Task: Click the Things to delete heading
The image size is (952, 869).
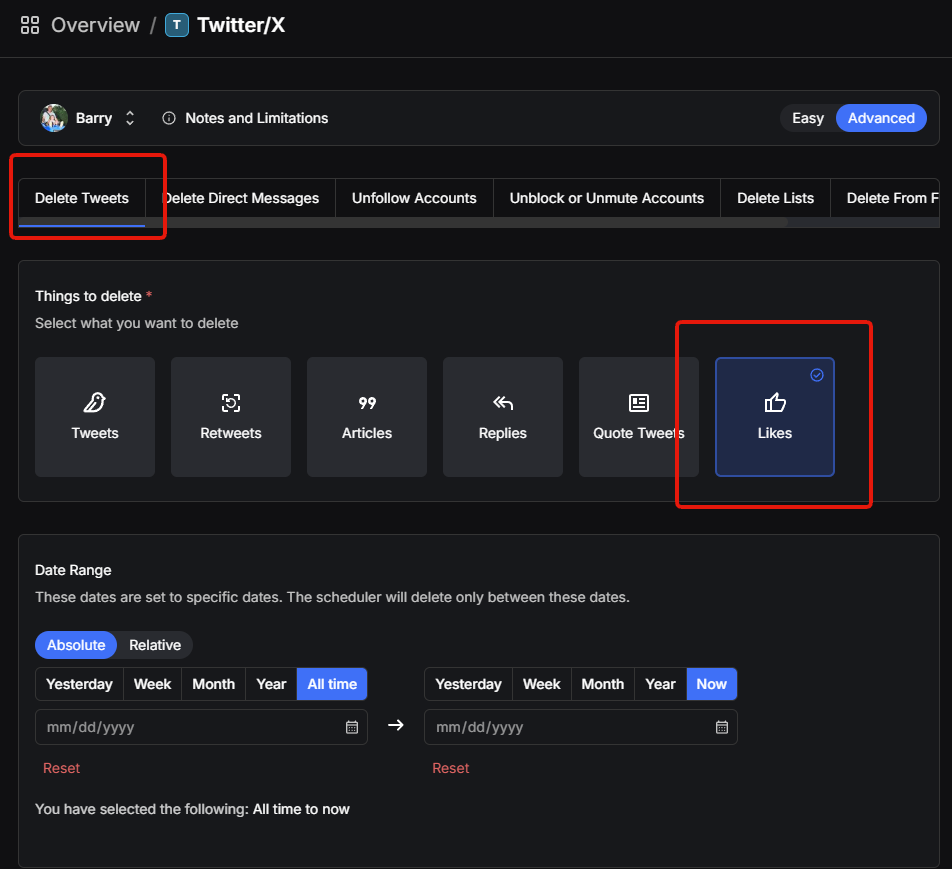Action: click(x=88, y=296)
